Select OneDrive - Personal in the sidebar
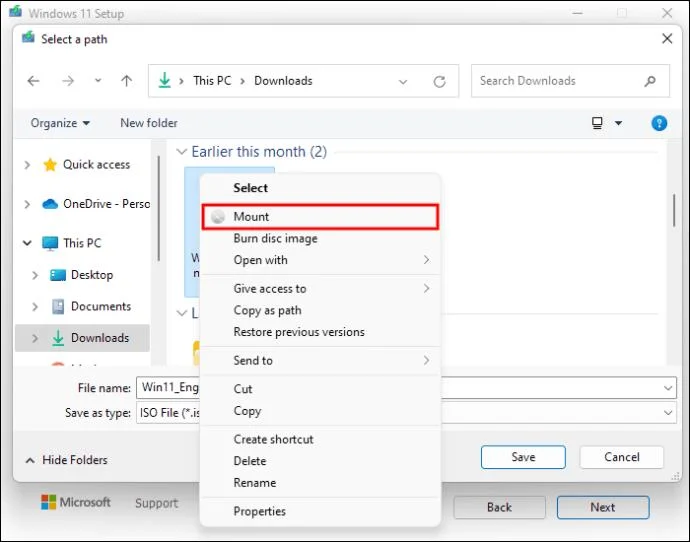690x542 pixels. tap(96, 204)
